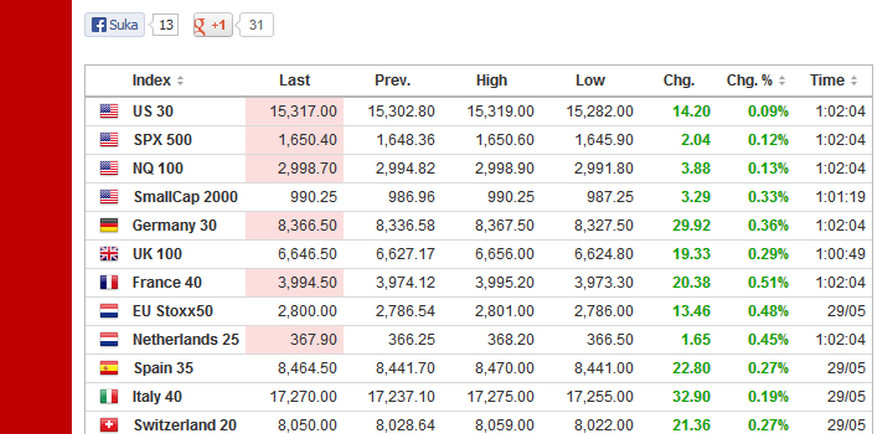Viewport: 888px width, 434px height.
Task: Click the United States flag beside US 30
Action: tap(109, 111)
